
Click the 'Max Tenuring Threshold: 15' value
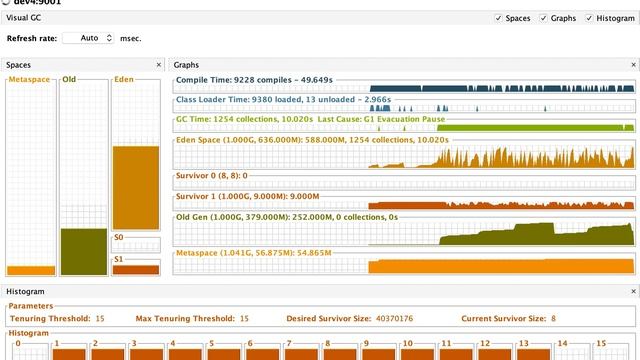(244, 318)
